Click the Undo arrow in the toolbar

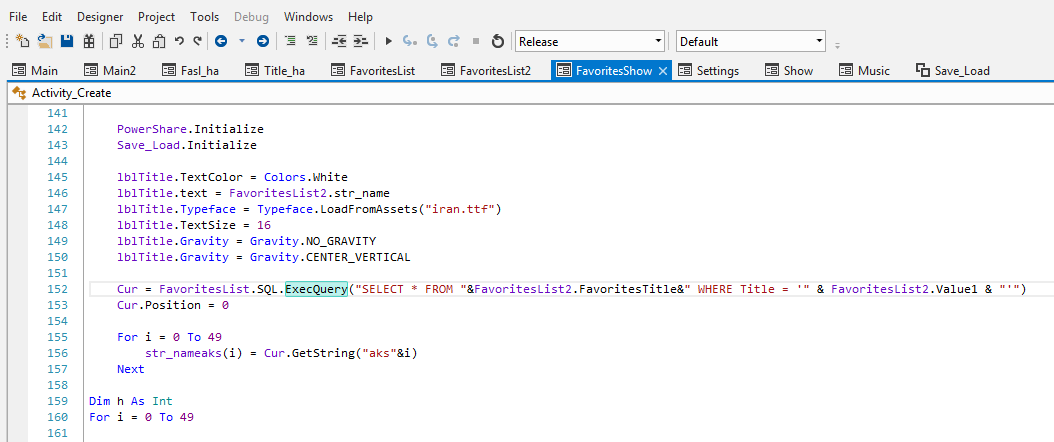[x=179, y=42]
